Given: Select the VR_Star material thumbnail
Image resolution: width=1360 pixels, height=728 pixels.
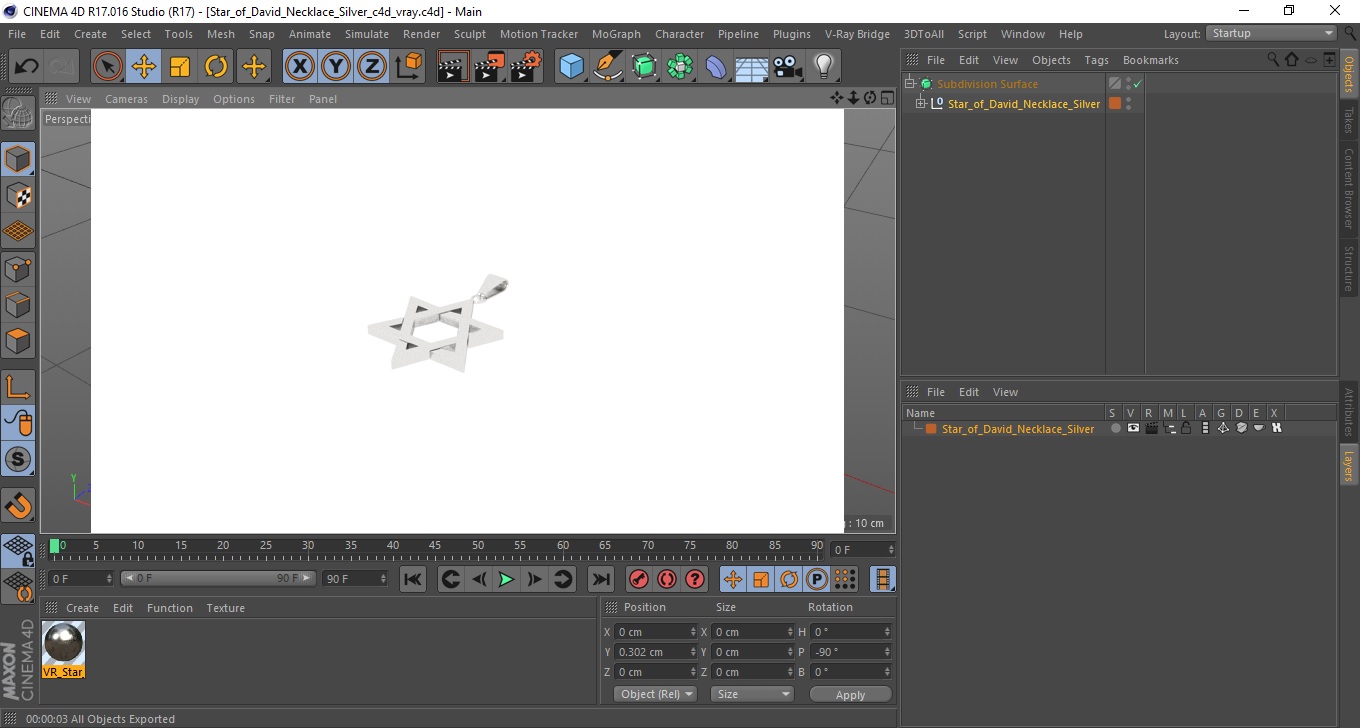Looking at the screenshot, I should 63,642.
